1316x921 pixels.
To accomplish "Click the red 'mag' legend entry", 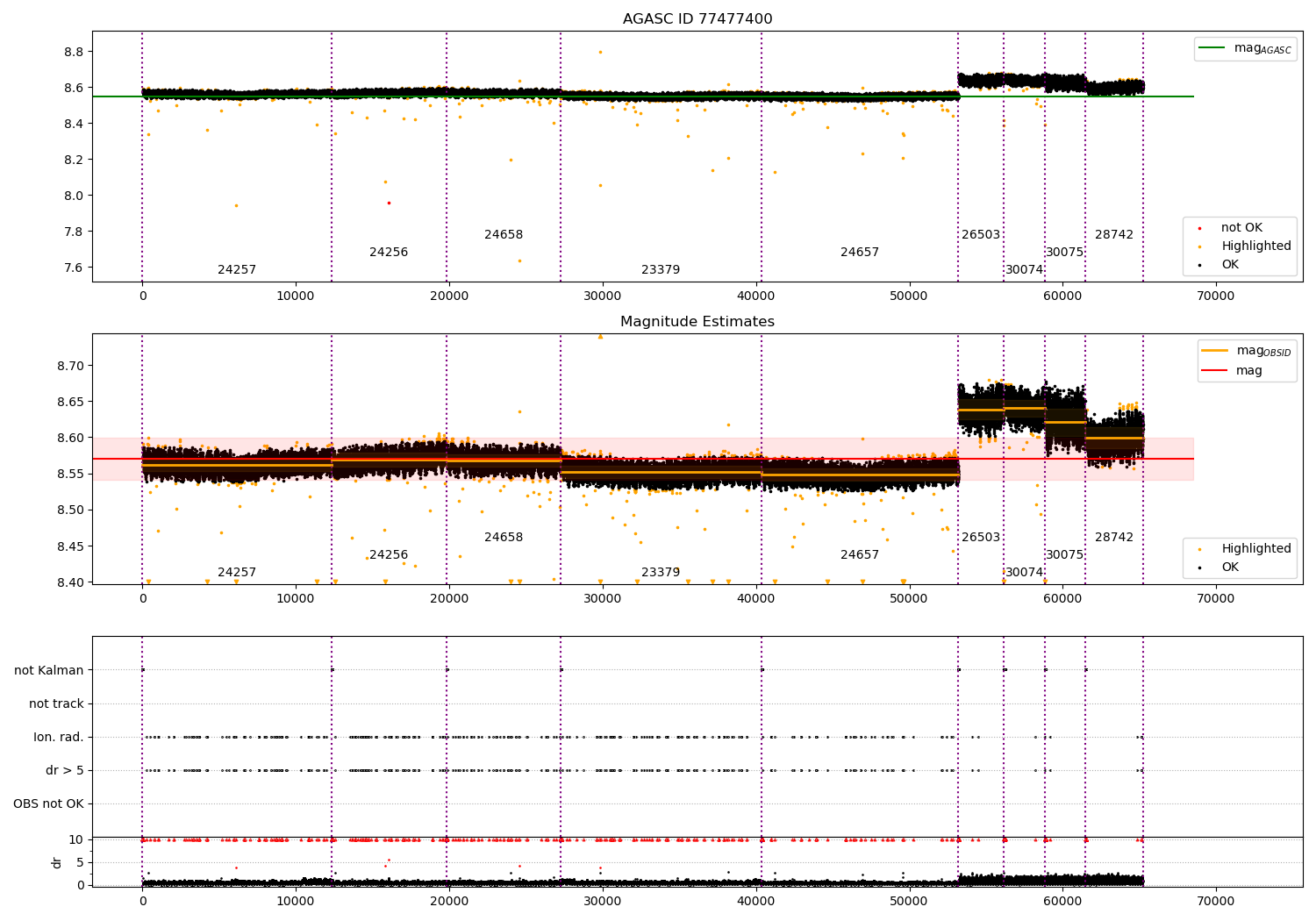I will pyautogui.click(x=1232, y=371).
